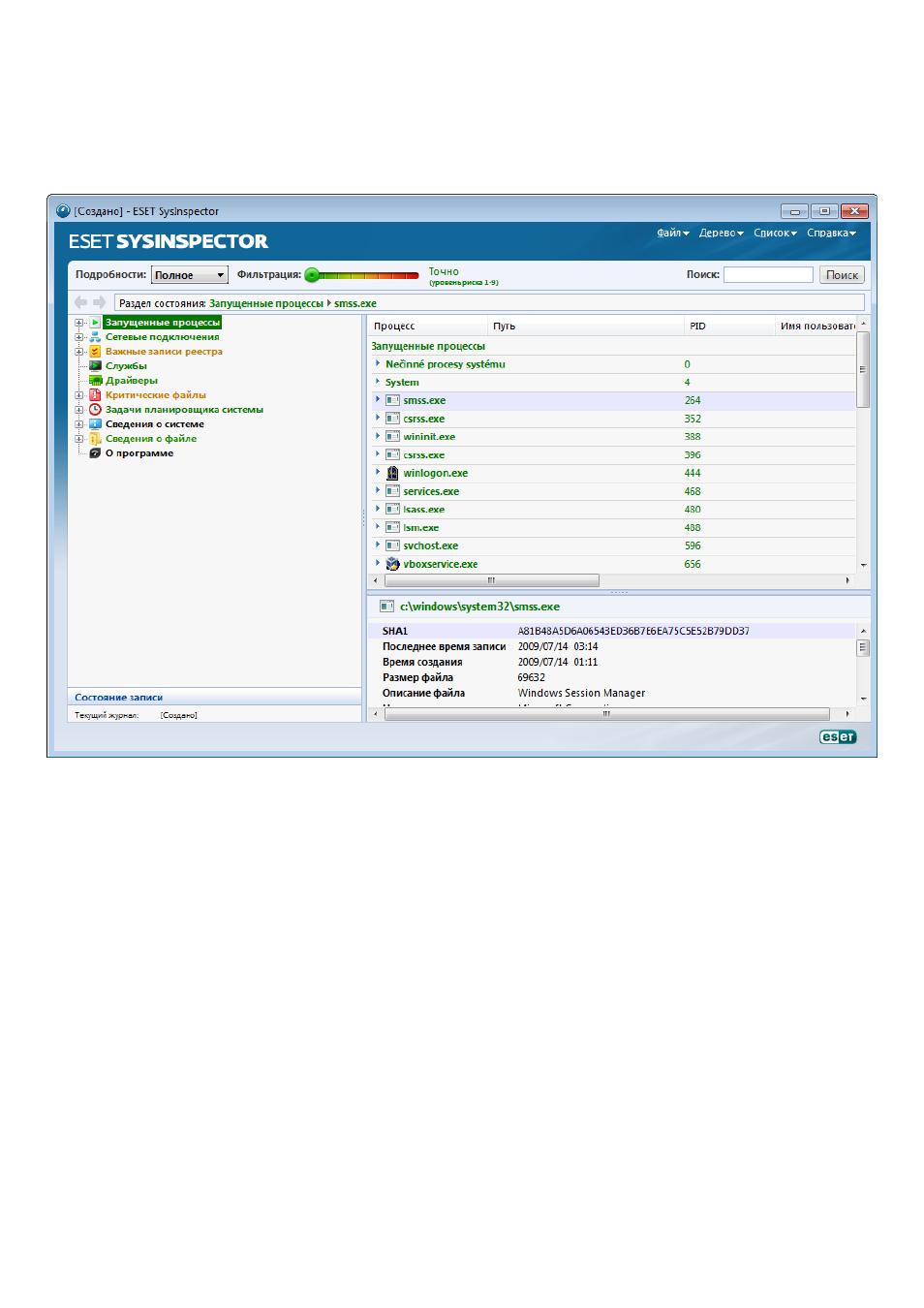Click the Описание файла Windows Session Manager row
Viewport: 924px width, 1308px height.
614,693
